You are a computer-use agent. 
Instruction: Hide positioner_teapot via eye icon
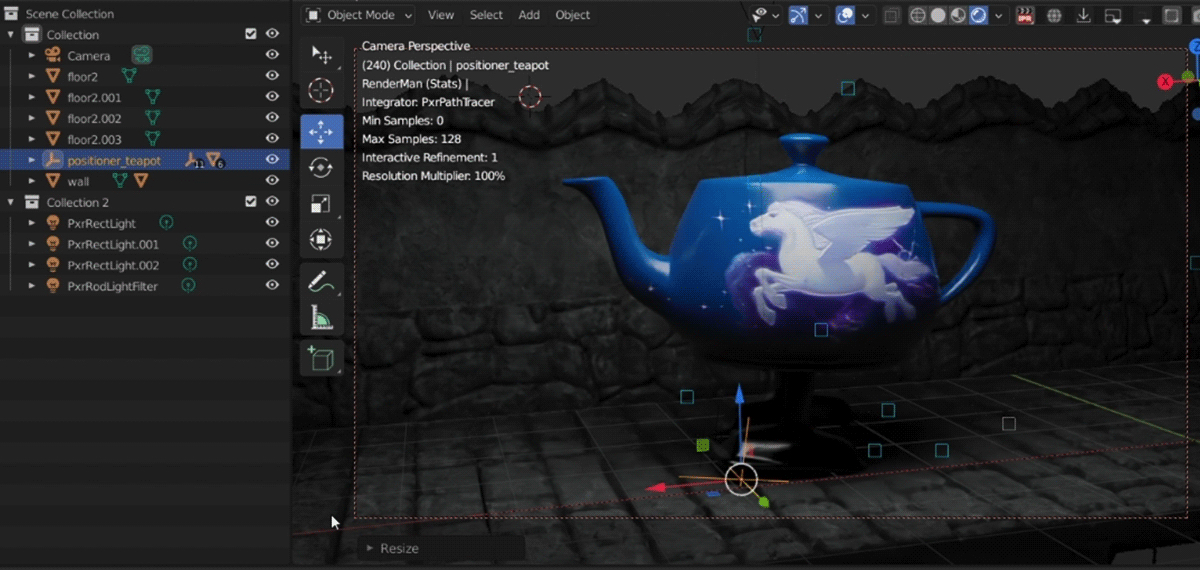(272, 160)
